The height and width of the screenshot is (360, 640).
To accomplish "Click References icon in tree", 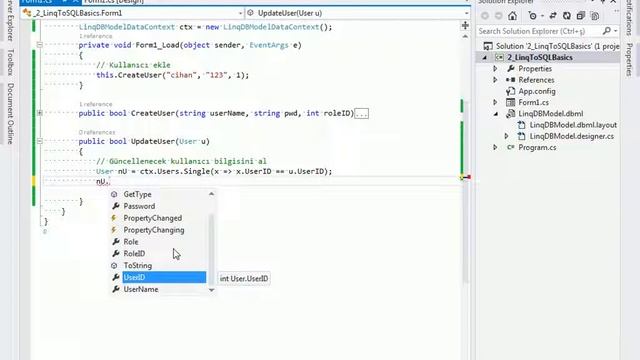I will click(510, 80).
